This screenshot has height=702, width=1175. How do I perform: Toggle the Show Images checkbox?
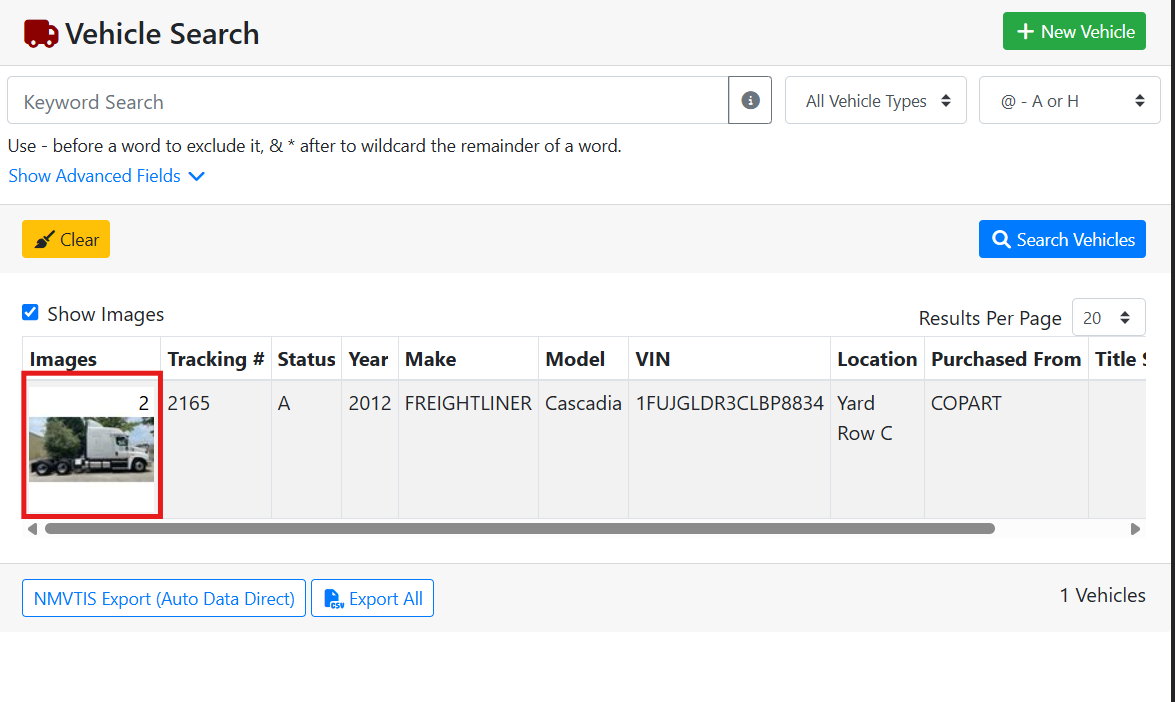pos(30,312)
